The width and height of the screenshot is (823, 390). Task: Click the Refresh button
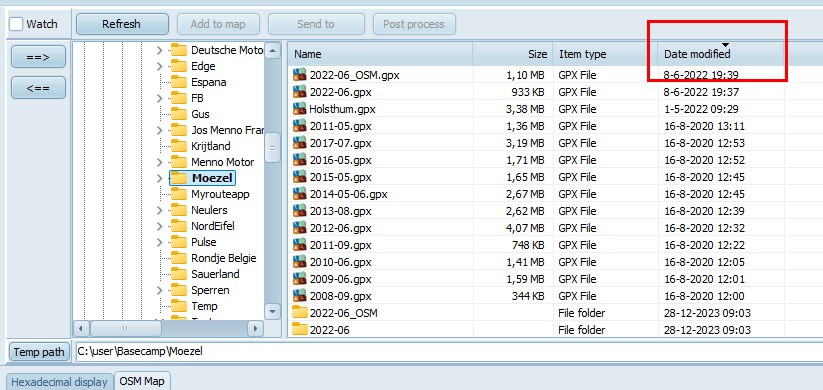point(122,24)
